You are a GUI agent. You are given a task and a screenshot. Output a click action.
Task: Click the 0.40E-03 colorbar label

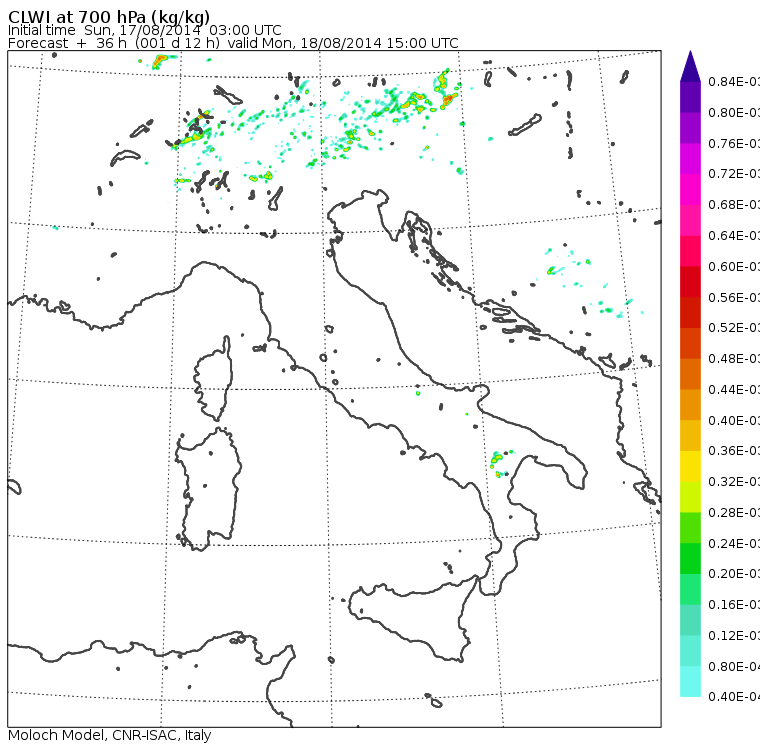pos(734,420)
